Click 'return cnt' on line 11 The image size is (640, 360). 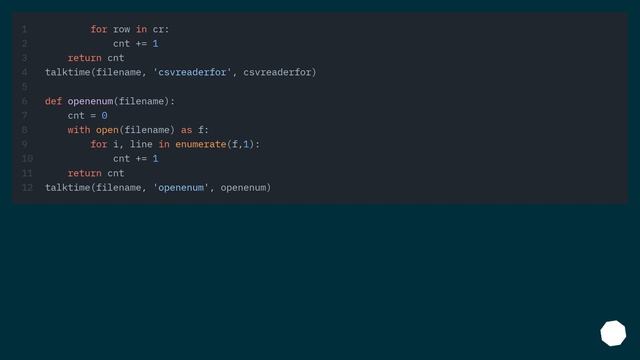[x=96, y=173]
